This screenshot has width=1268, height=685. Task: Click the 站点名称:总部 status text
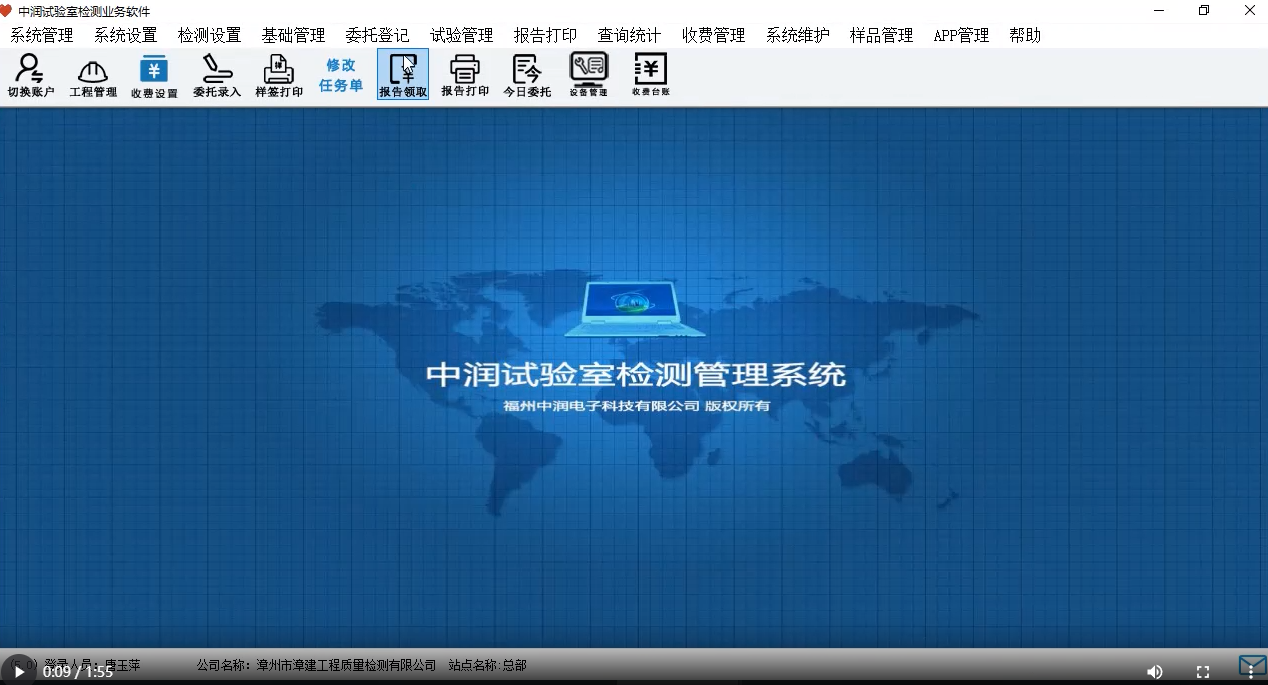pyautogui.click(x=487, y=665)
